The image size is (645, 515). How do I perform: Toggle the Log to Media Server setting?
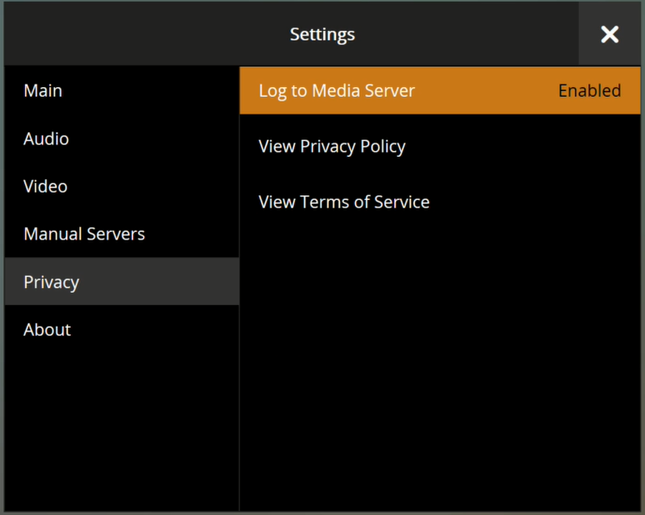coord(440,91)
